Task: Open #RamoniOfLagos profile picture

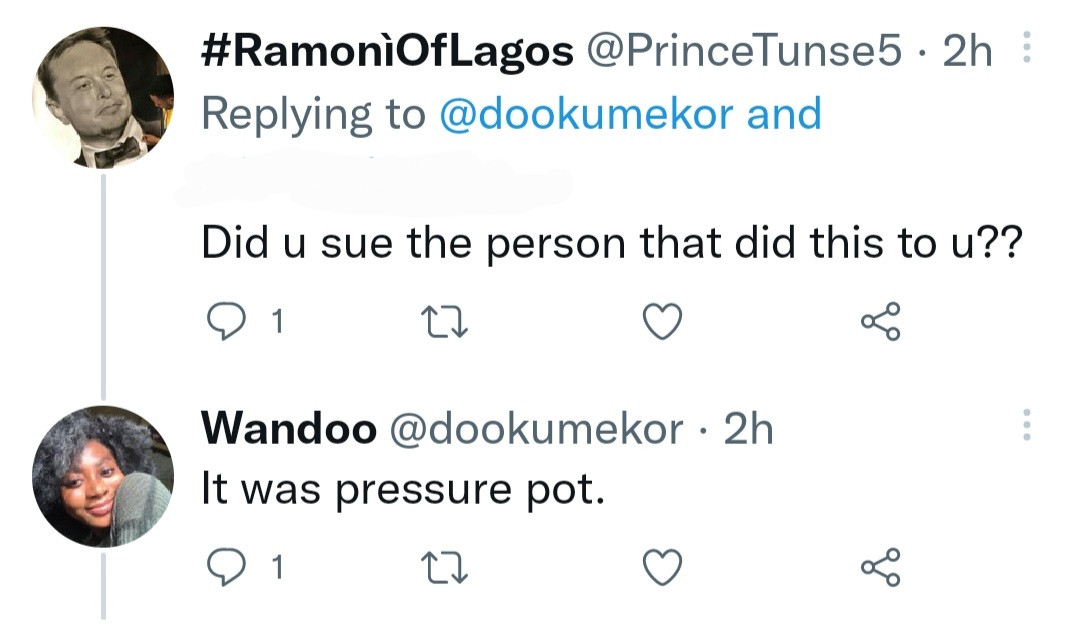Action: (x=103, y=98)
